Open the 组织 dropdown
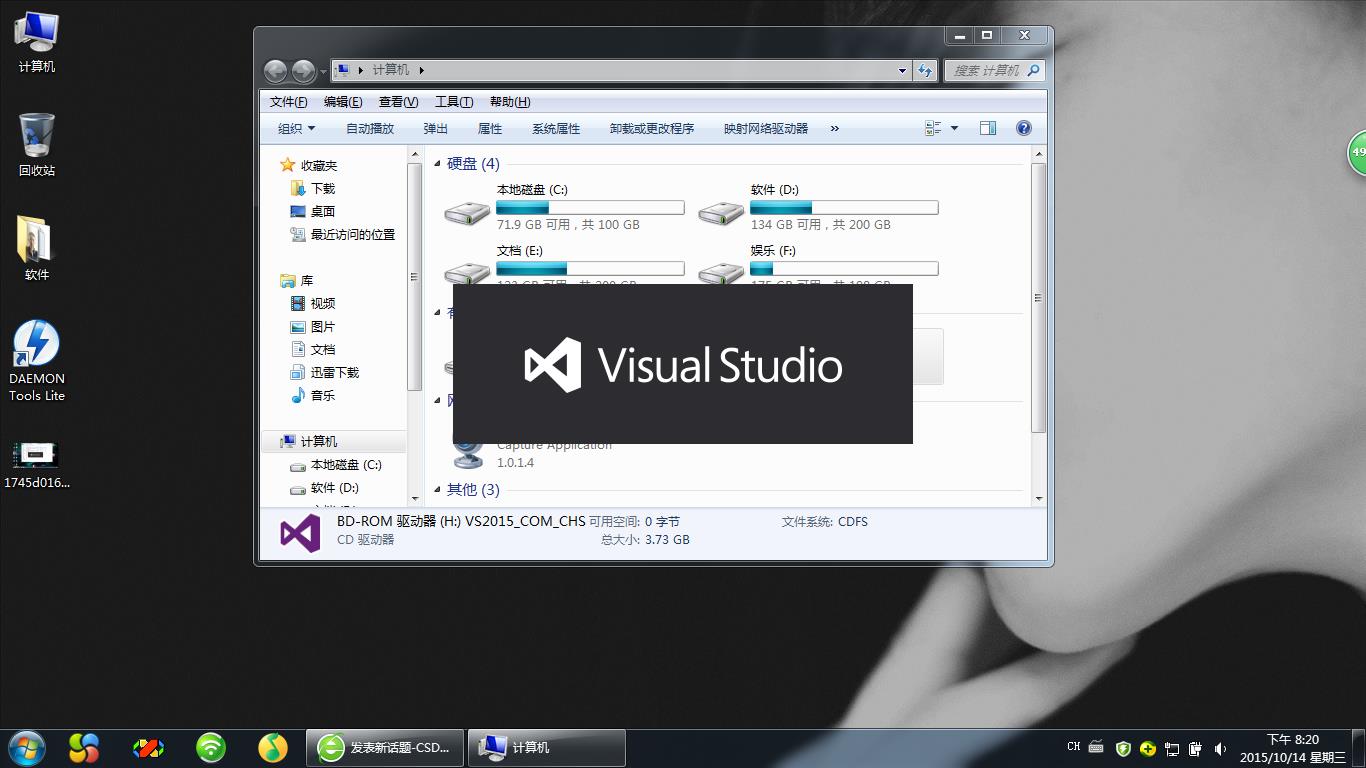This screenshot has width=1366, height=768. pos(296,128)
